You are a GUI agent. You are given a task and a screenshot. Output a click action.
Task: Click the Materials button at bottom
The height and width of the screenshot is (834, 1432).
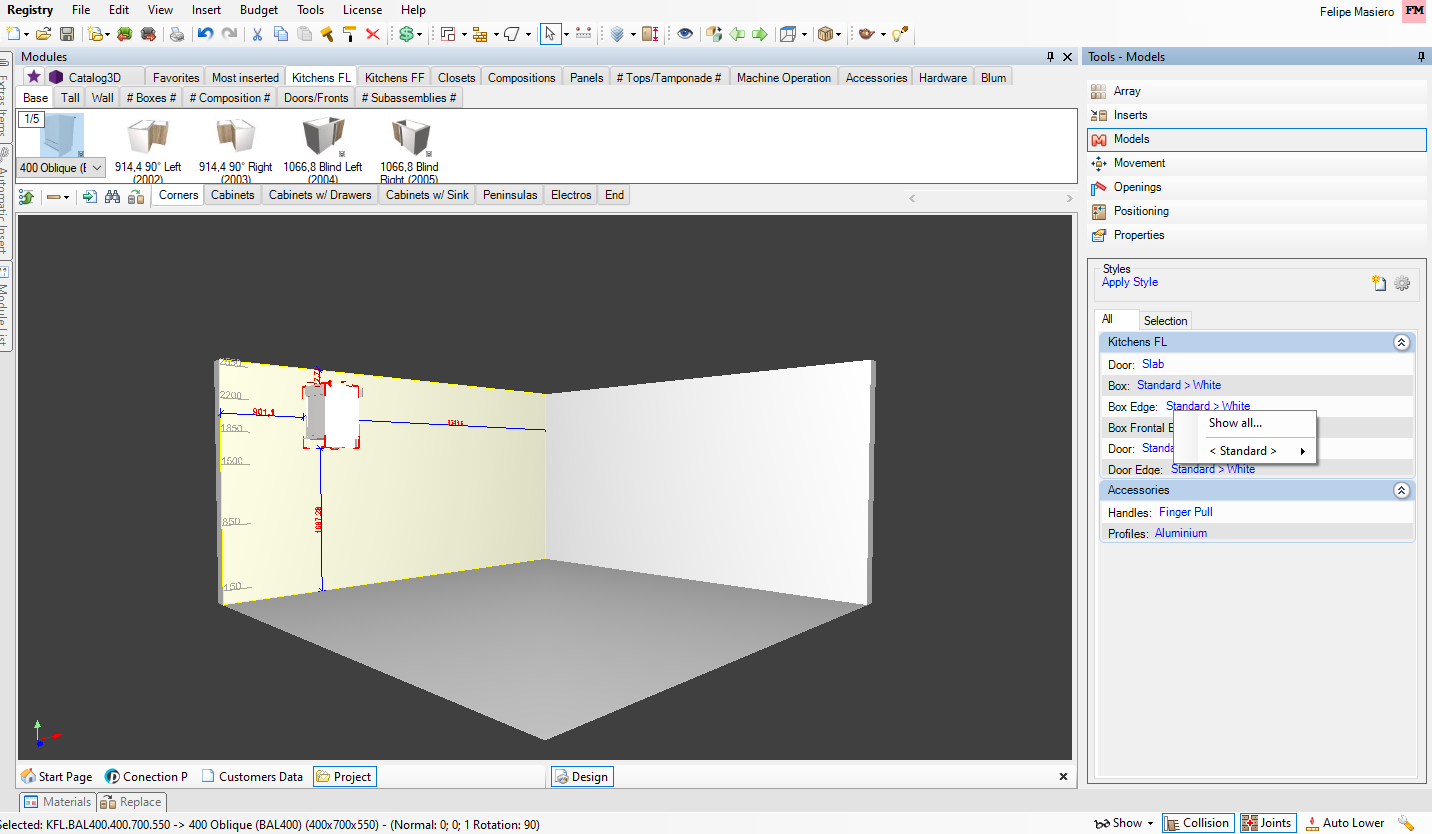58,802
